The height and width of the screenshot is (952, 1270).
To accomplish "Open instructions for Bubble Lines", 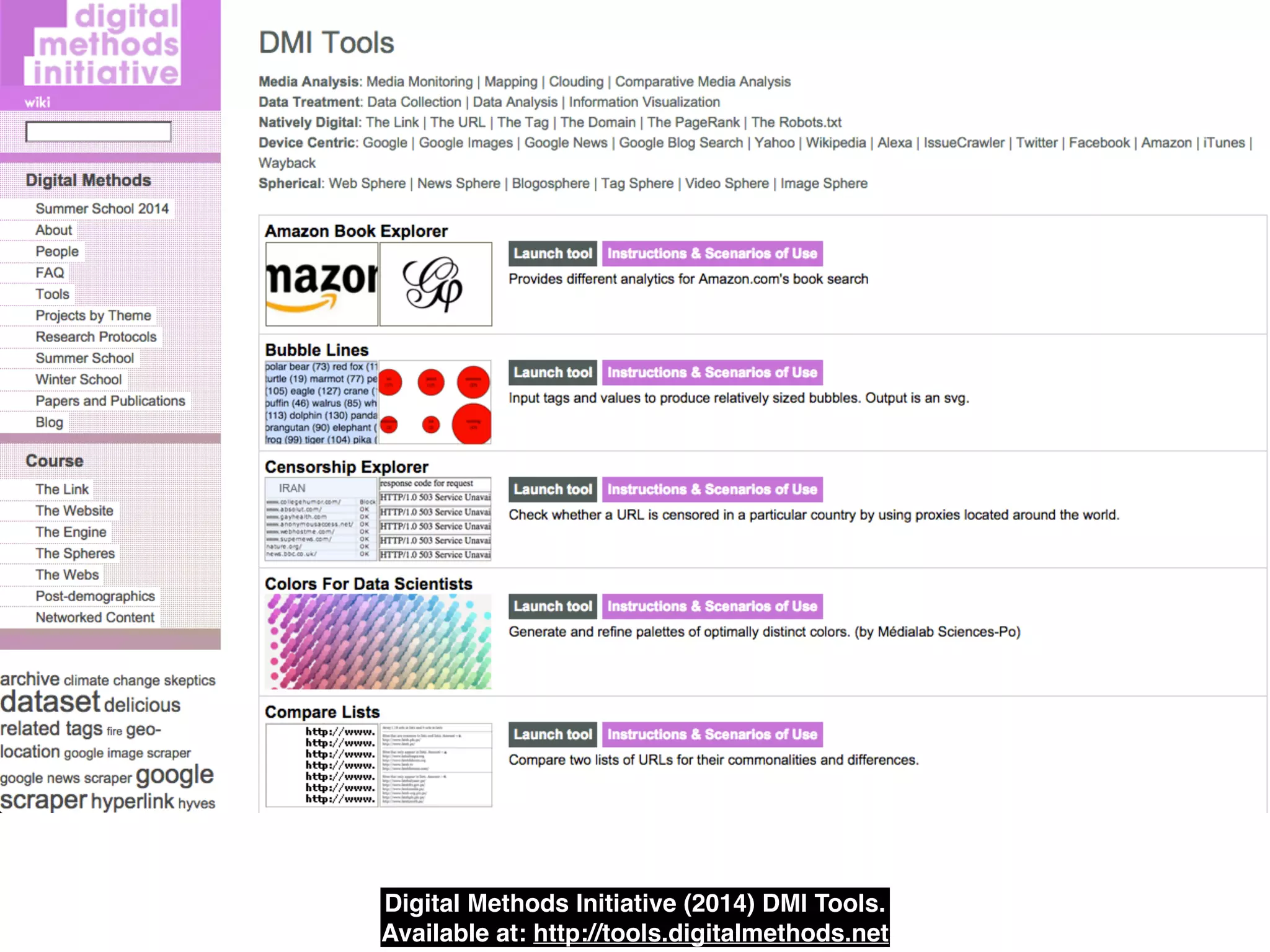I will click(712, 372).
